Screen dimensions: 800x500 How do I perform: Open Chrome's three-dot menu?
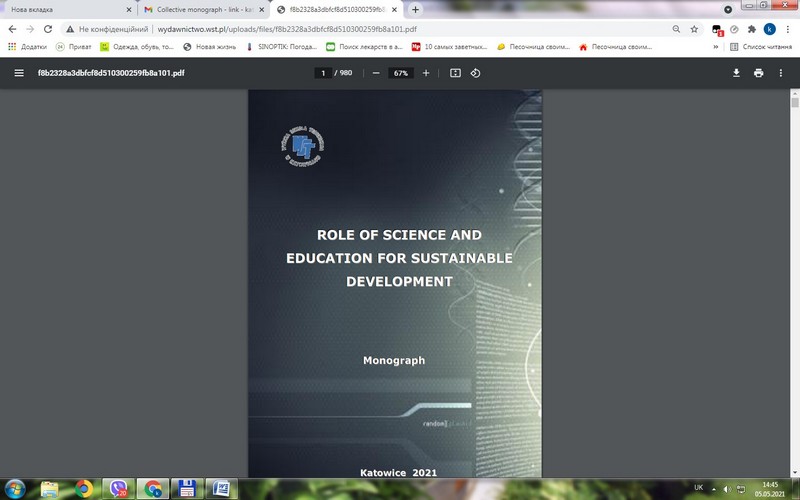point(787,29)
